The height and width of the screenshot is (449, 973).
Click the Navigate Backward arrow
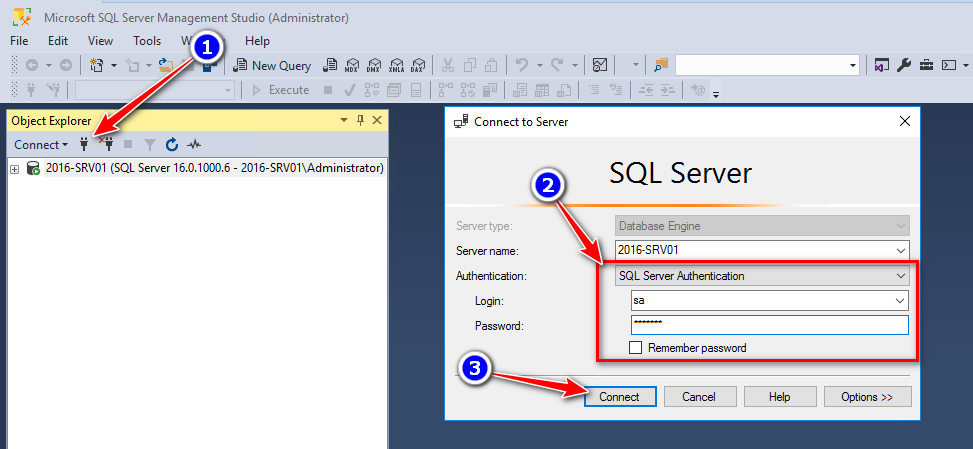pyautogui.click(x=31, y=64)
